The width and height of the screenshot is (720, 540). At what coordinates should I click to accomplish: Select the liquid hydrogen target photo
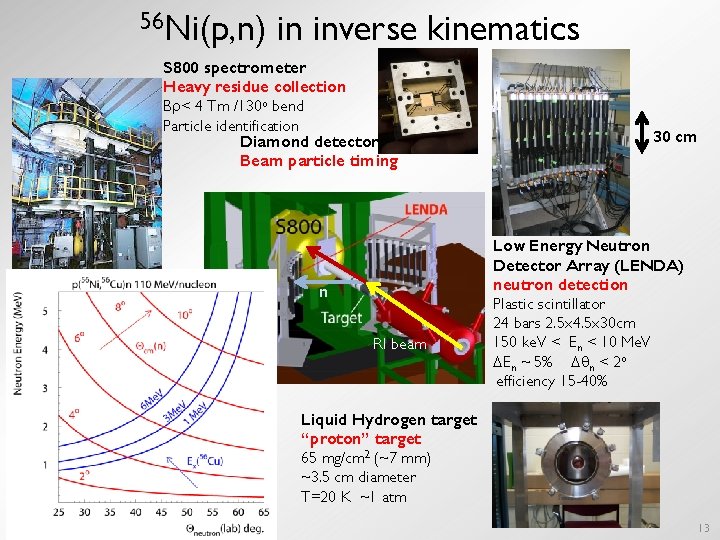(x=576, y=465)
